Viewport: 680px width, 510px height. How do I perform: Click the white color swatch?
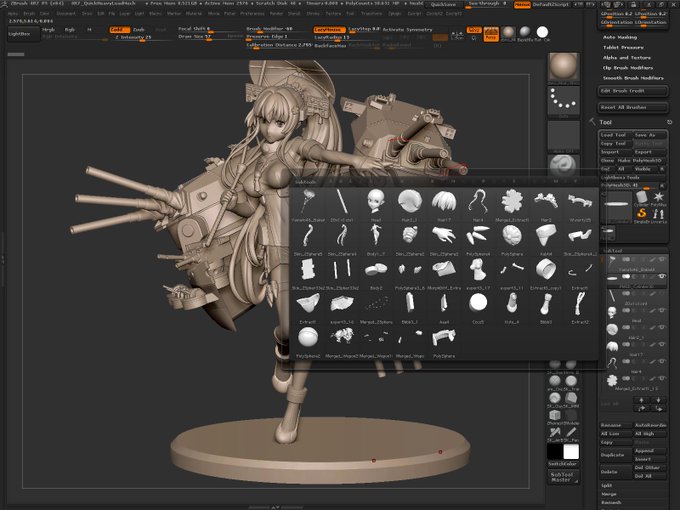[x=571, y=451]
